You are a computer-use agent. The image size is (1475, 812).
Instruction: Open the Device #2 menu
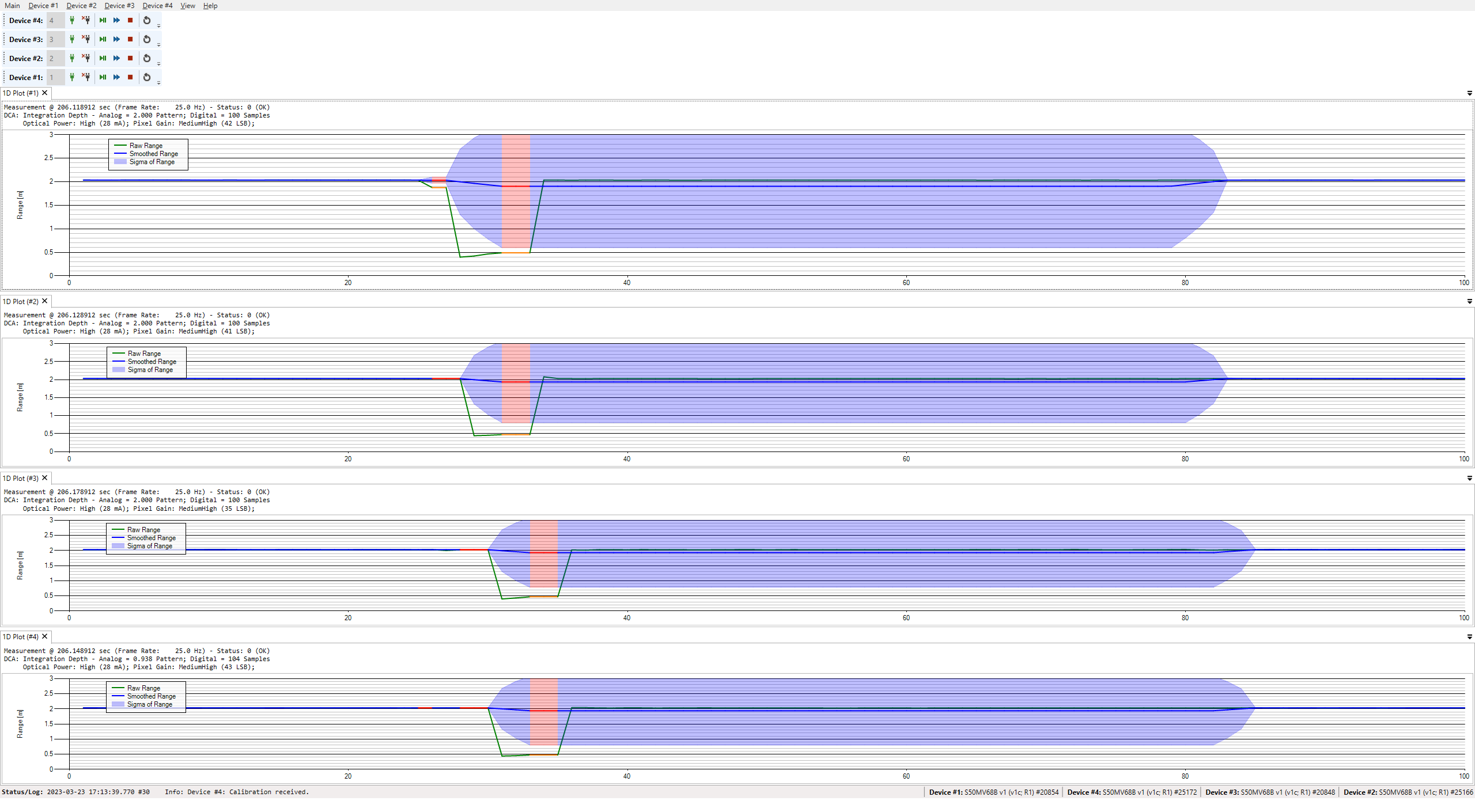81,6
